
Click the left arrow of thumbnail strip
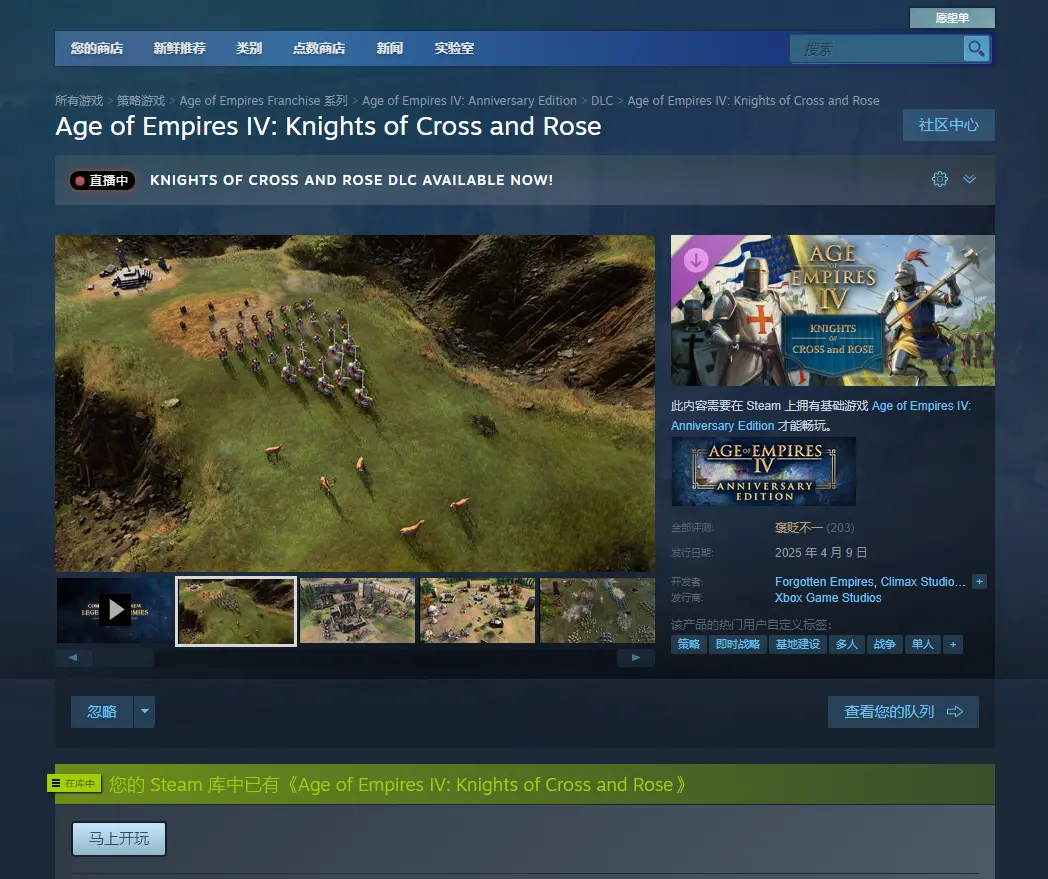73,658
